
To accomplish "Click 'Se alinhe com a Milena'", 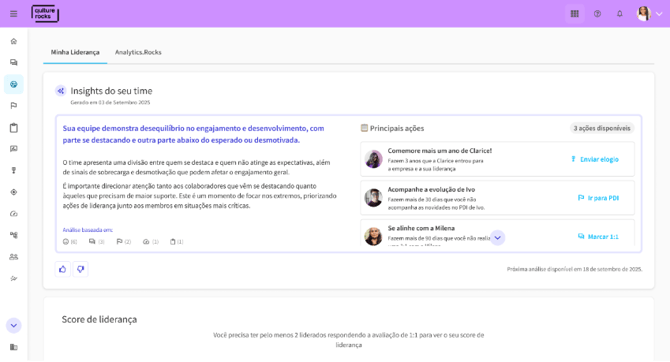I will pyautogui.click(x=421, y=228).
